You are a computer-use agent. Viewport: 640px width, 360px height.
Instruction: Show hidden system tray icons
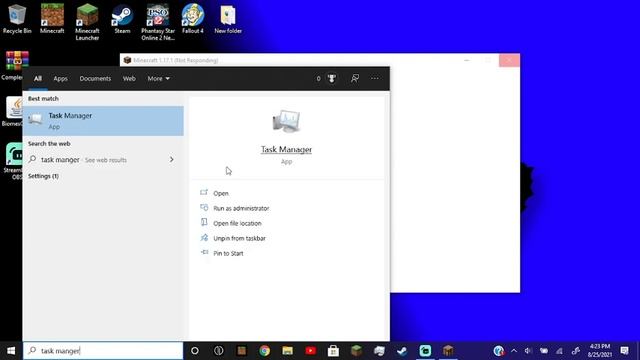pyautogui.click(x=514, y=351)
